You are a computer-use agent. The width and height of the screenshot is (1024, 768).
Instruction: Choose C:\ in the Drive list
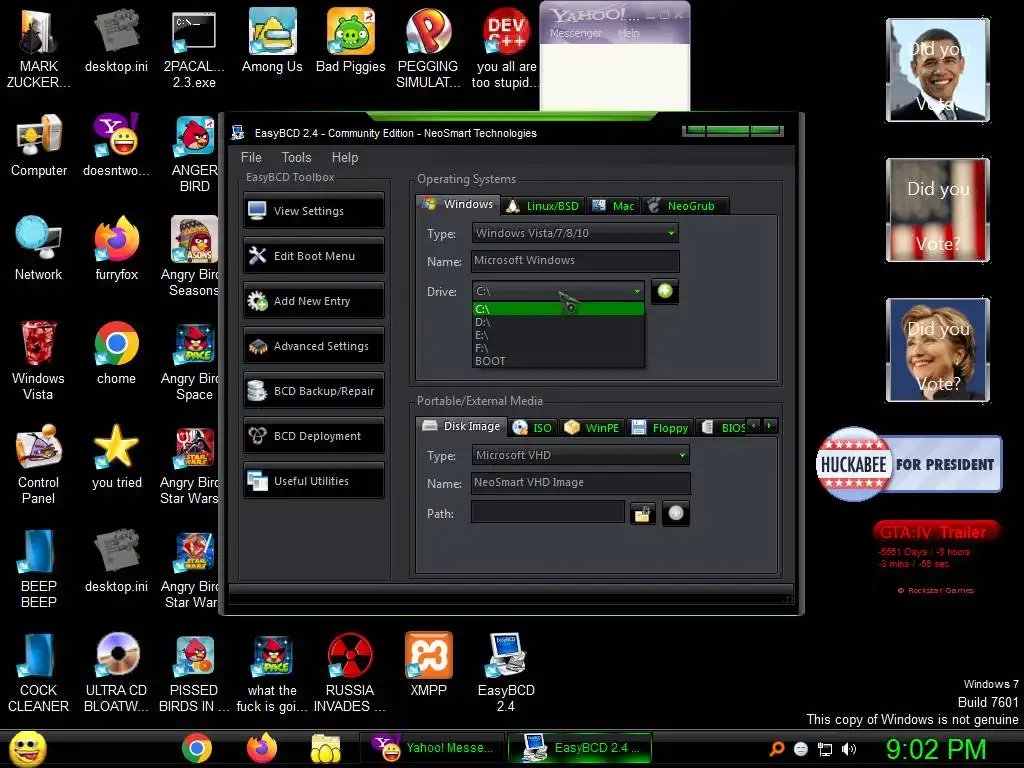(558, 309)
